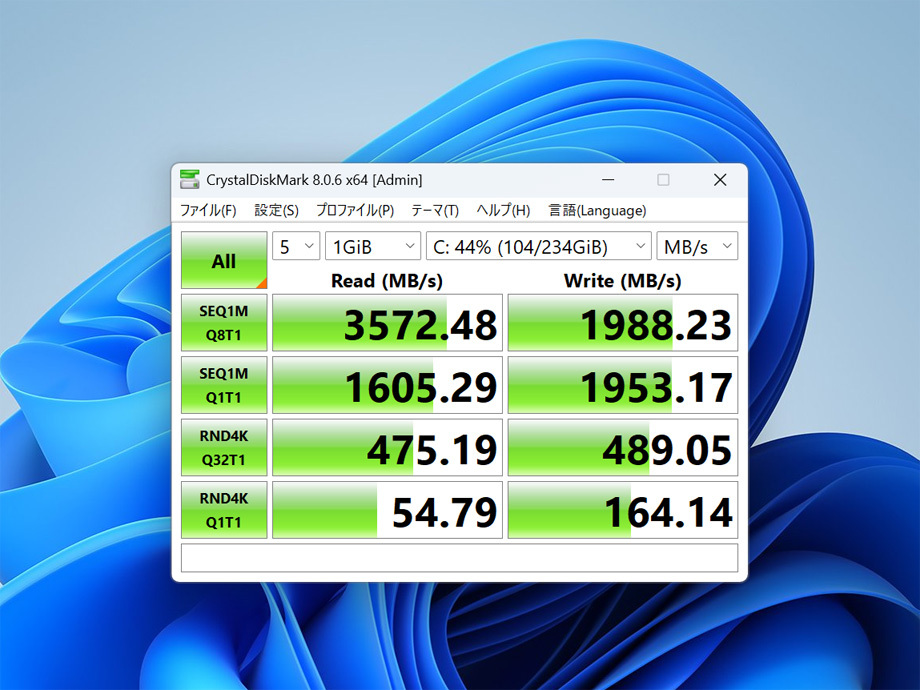Open the ファイル(F) menu
The width and height of the screenshot is (920, 690).
click(x=208, y=210)
